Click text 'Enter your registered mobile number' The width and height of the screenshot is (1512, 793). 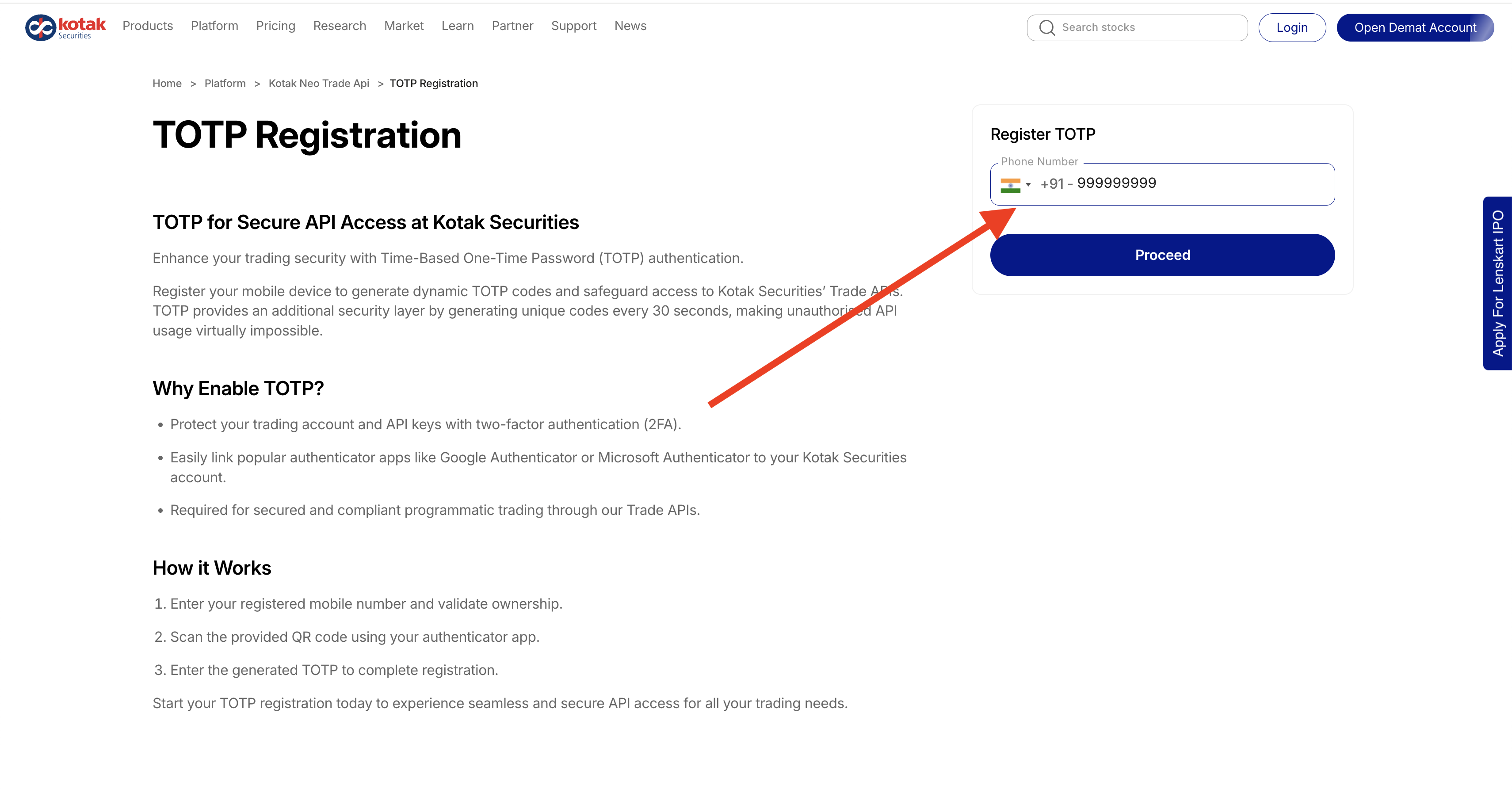click(x=366, y=603)
